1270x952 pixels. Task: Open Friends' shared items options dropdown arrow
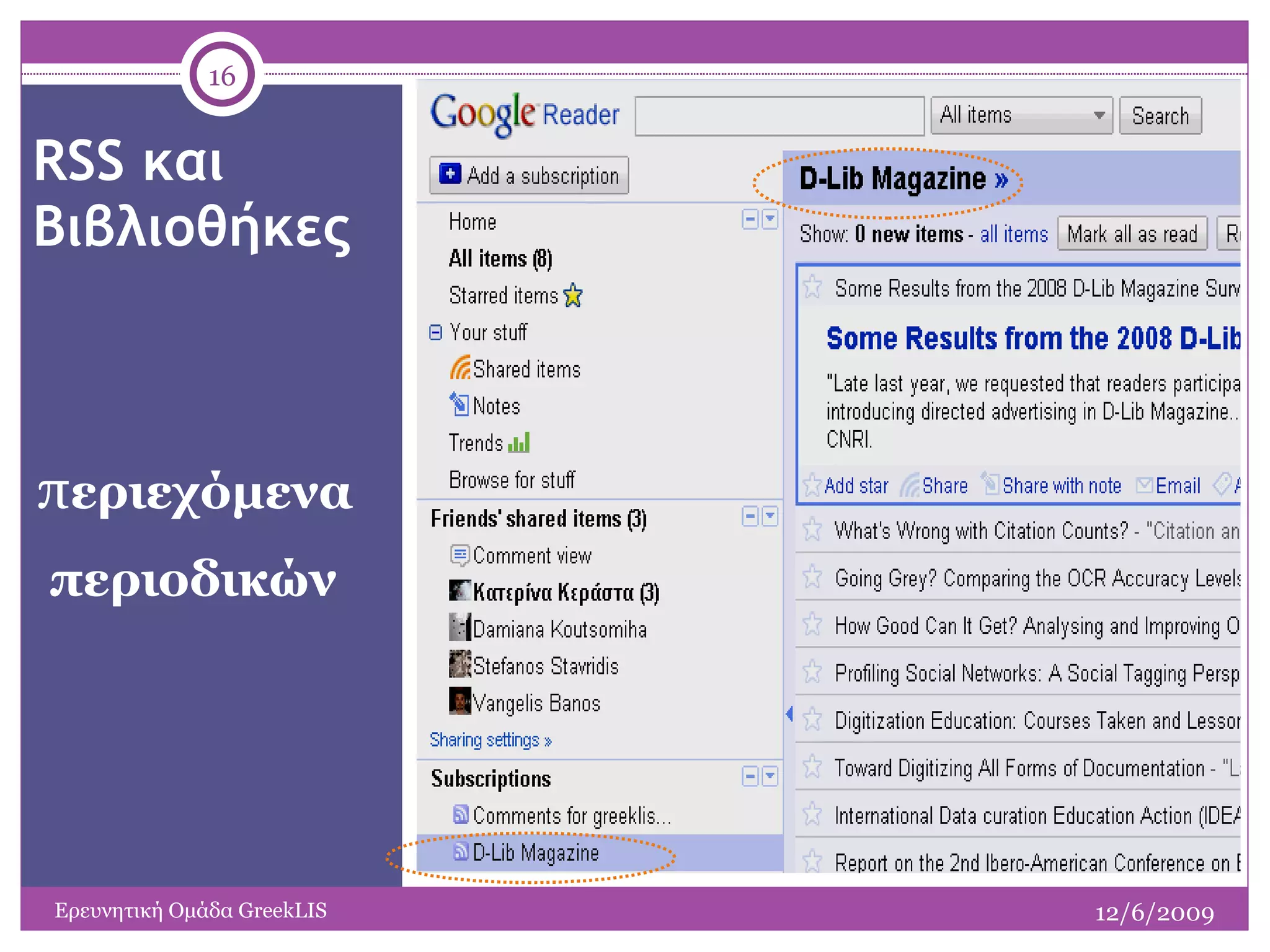[x=770, y=516]
